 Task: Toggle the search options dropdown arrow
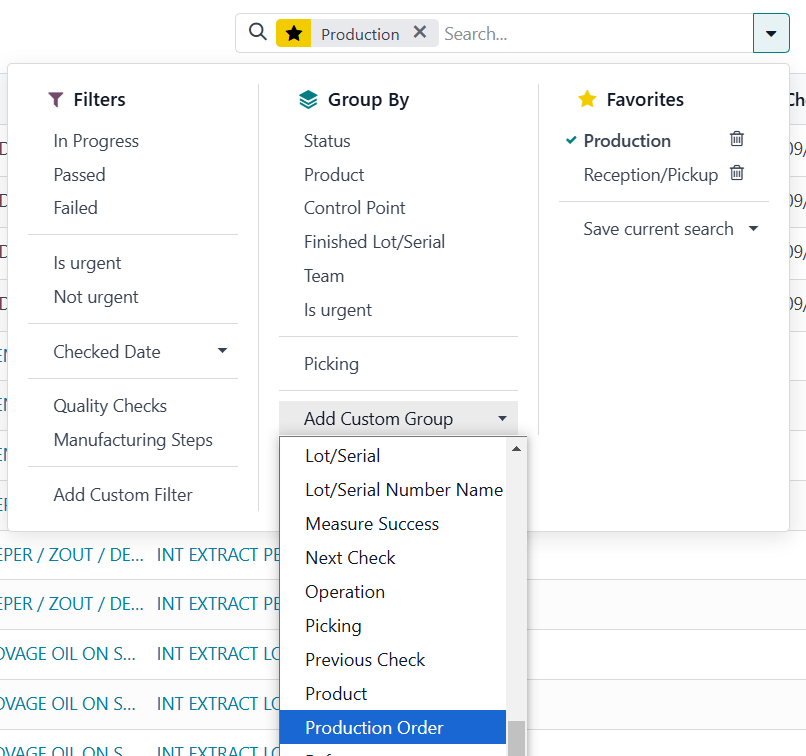(x=770, y=33)
